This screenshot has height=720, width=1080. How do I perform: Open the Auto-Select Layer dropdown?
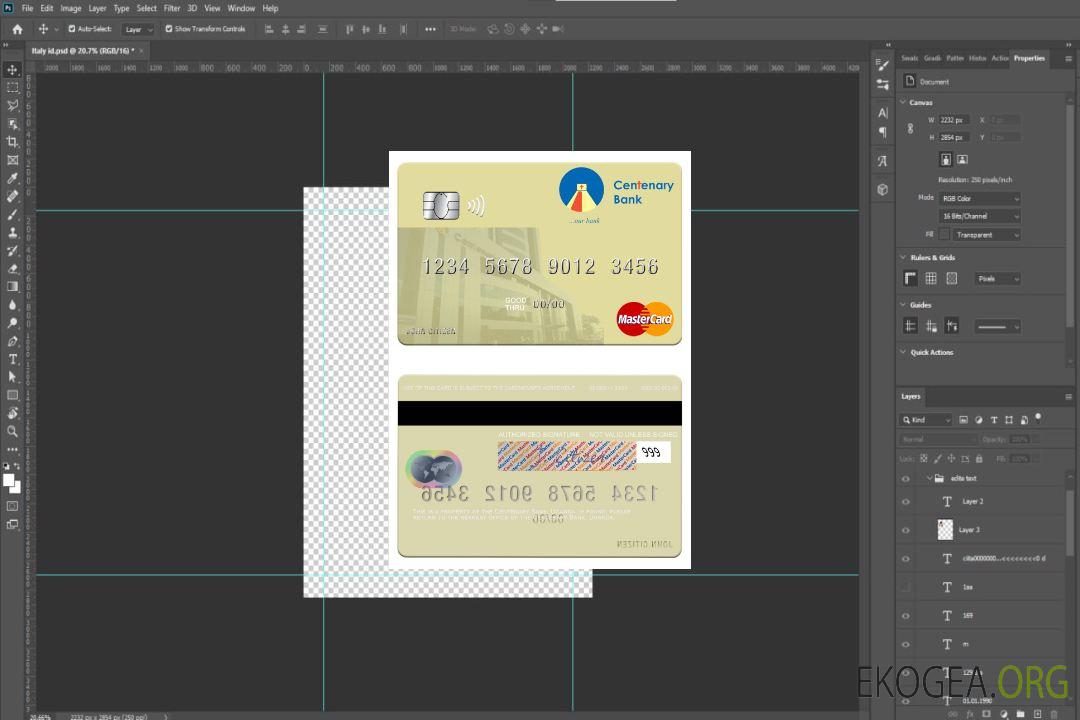click(138, 30)
